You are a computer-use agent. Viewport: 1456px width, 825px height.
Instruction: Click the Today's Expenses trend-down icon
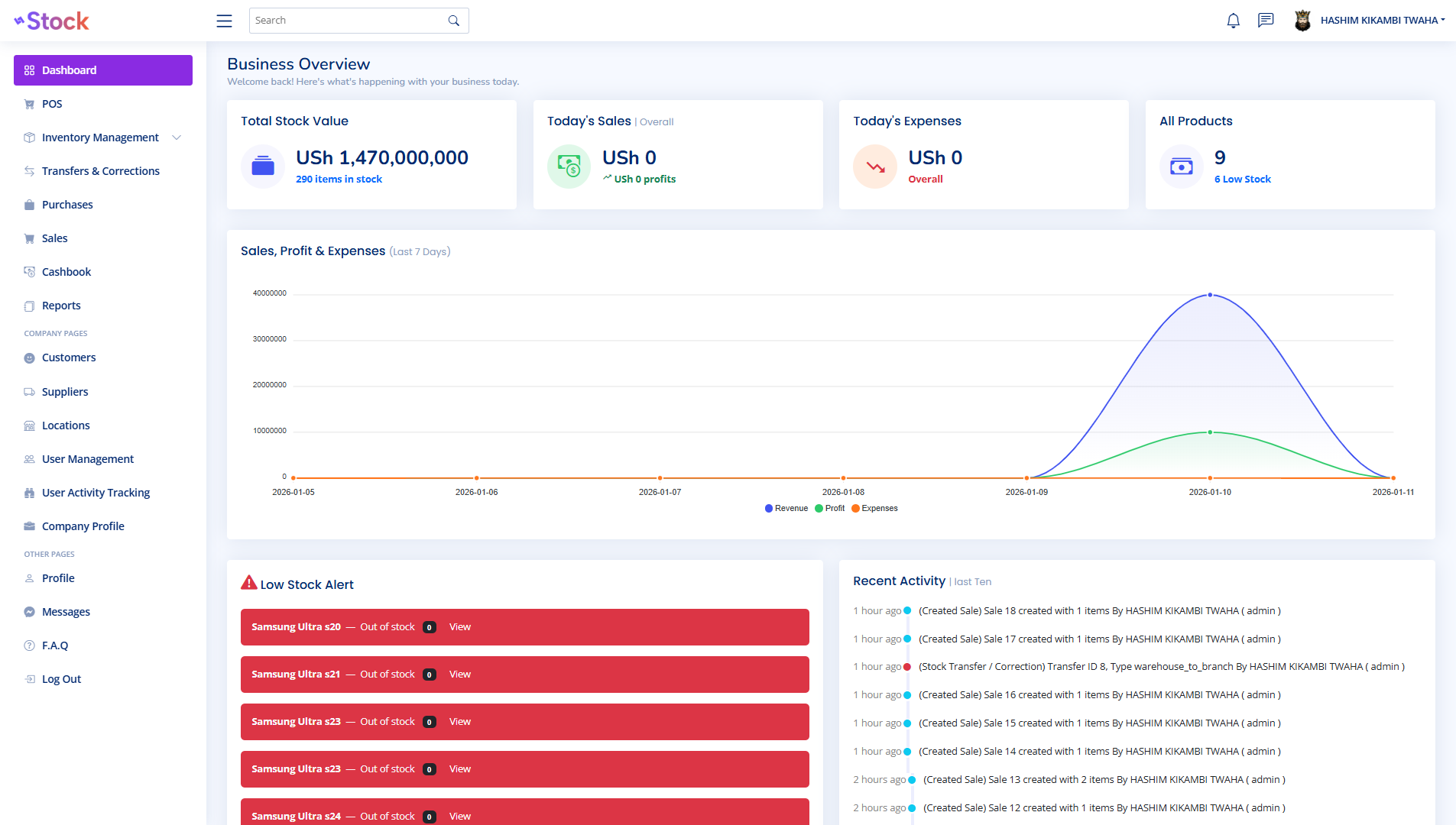pos(875,166)
